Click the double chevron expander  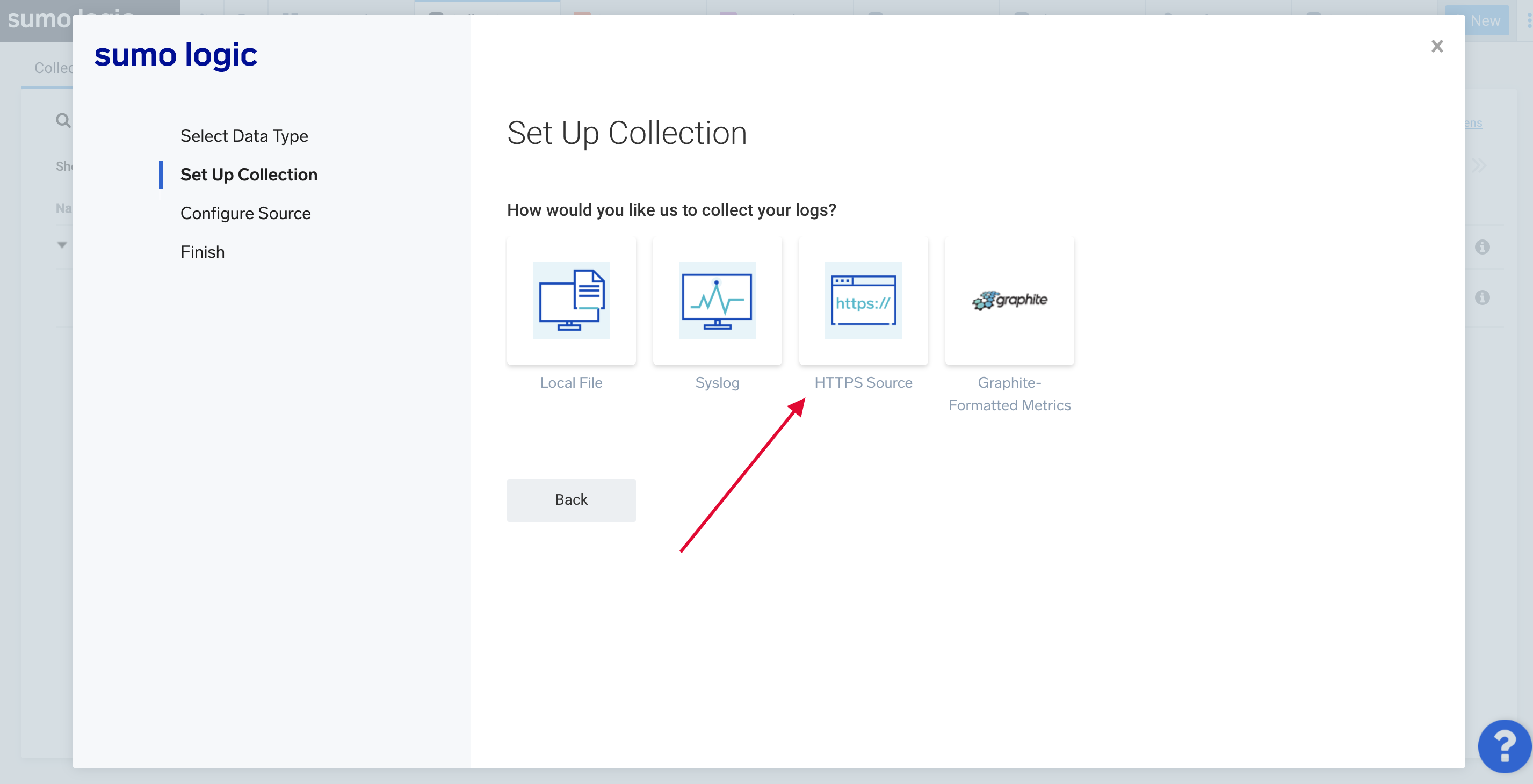pyautogui.click(x=1479, y=166)
